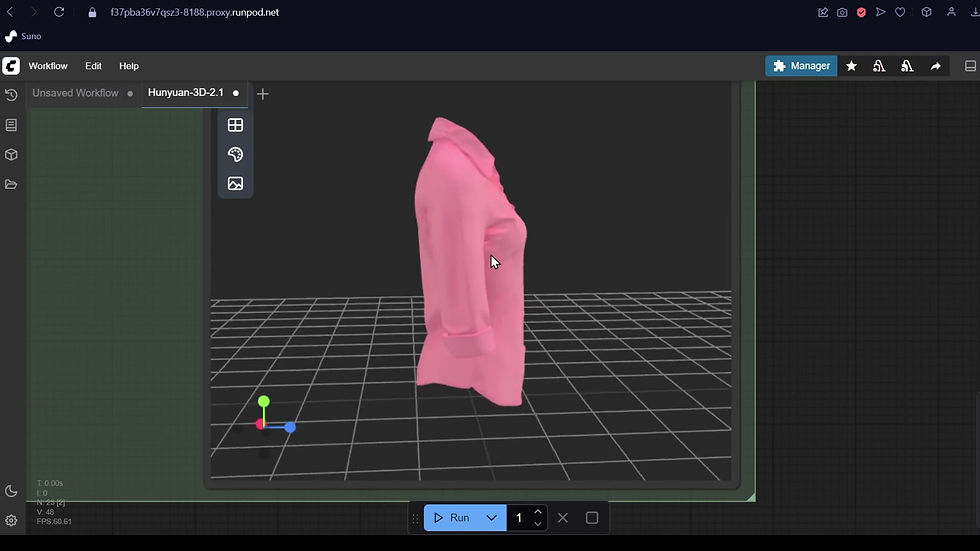Click the address bar URL
Image resolution: width=980 pixels, height=551 pixels.
click(x=194, y=12)
